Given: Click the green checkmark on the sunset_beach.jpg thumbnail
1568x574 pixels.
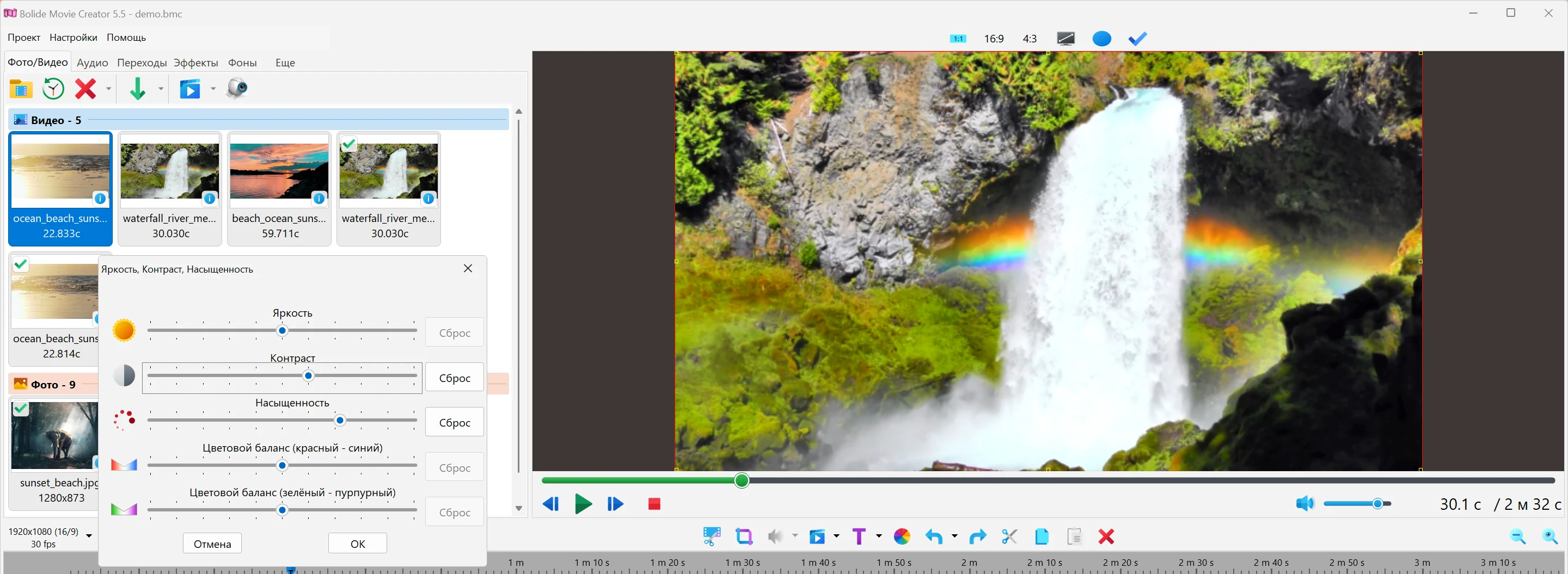Looking at the screenshot, I should 21,408.
